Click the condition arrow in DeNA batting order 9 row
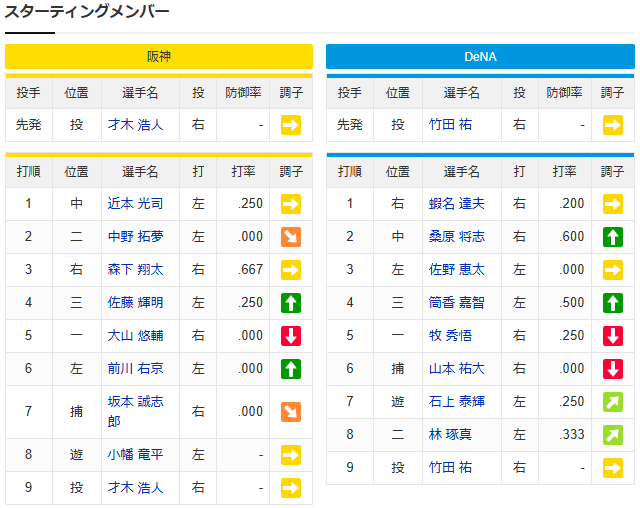 (x=612, y=468)
